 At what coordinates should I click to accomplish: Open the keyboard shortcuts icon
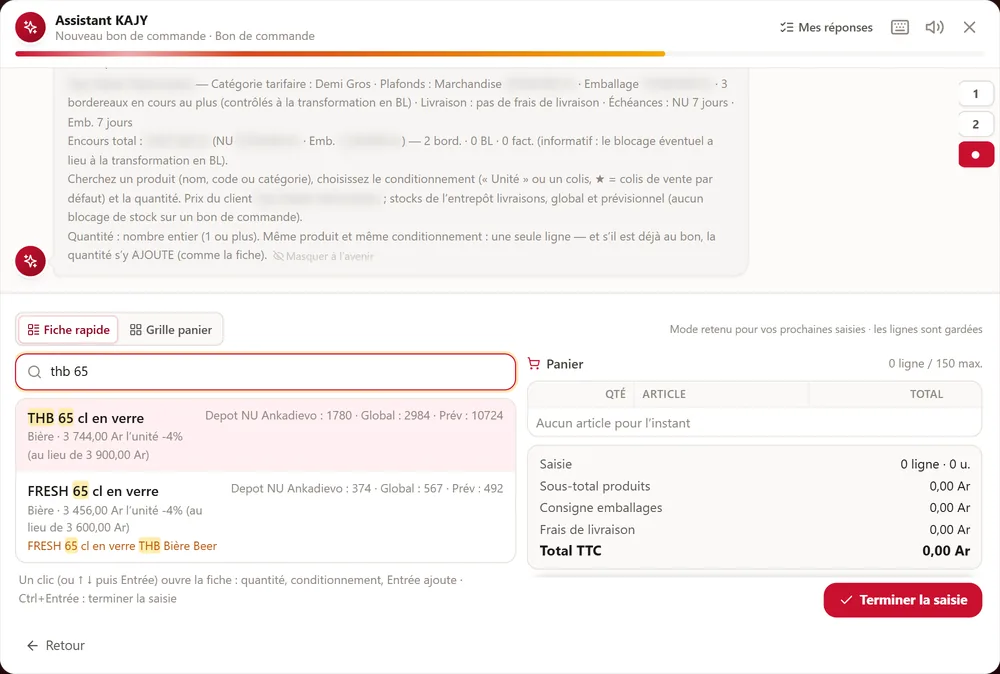click(900, 27)
